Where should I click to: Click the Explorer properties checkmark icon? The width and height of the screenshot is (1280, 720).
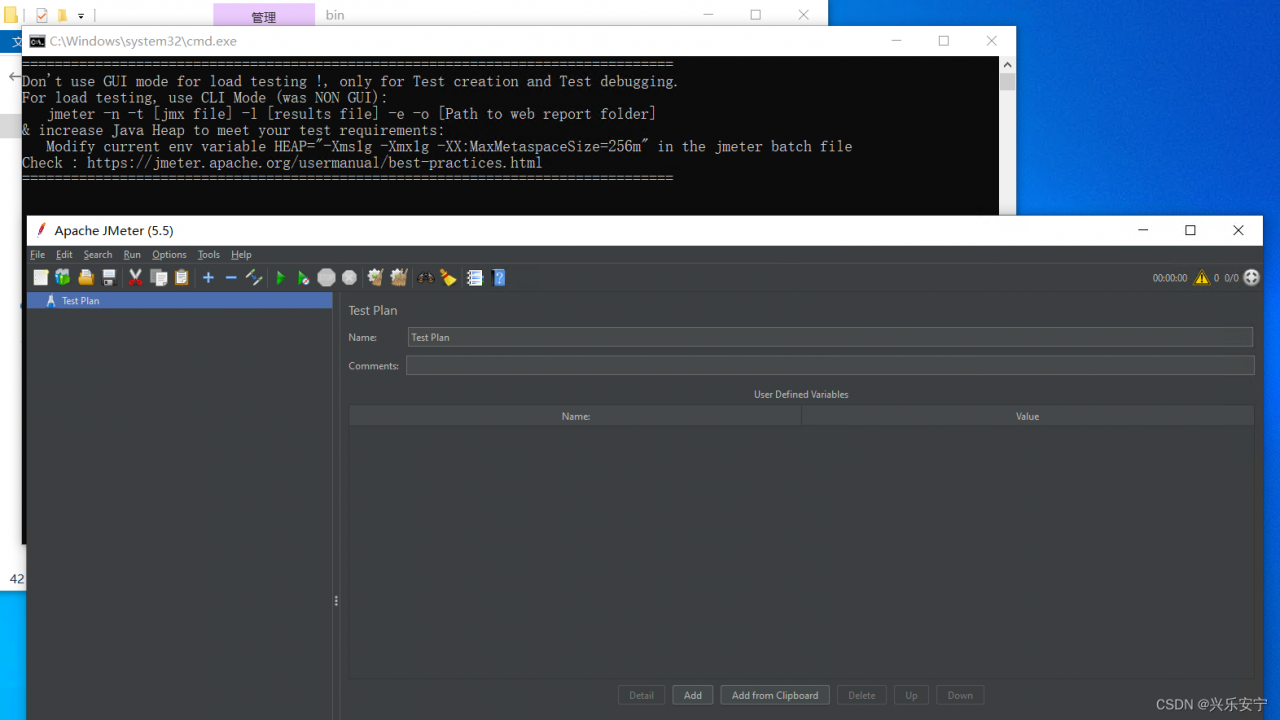point(41,15)
